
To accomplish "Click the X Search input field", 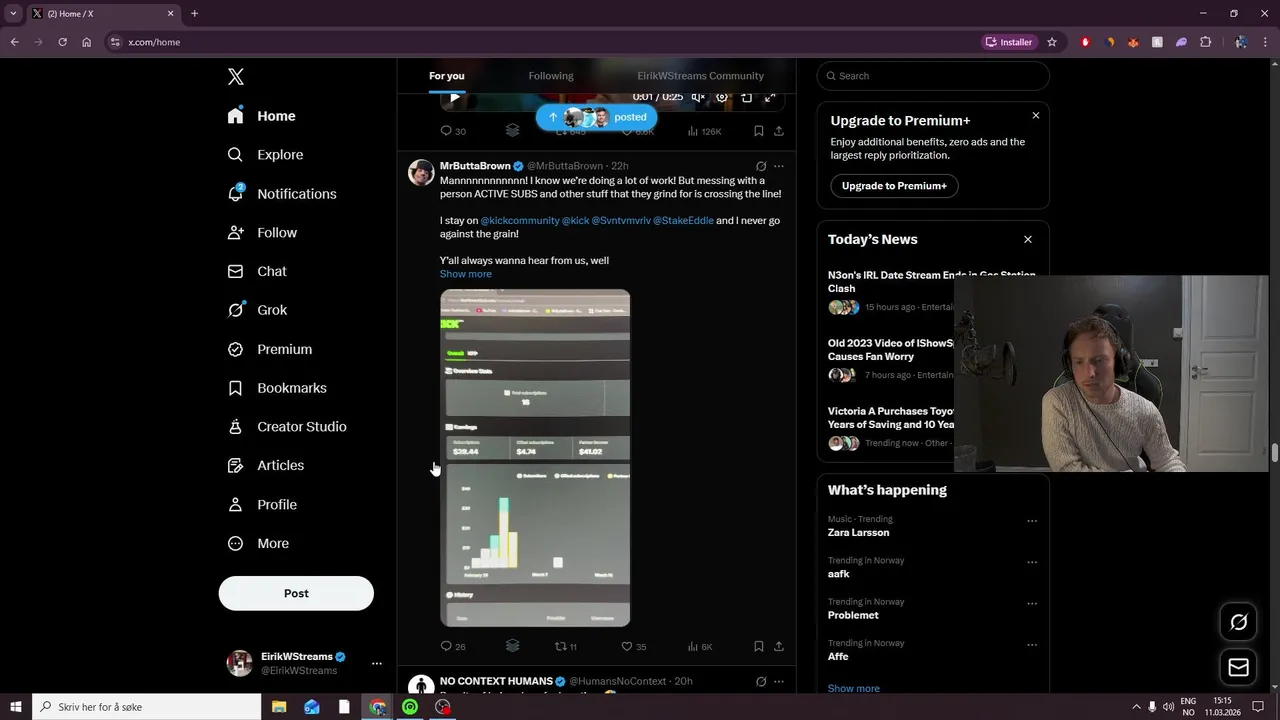I will coord(933,76).
